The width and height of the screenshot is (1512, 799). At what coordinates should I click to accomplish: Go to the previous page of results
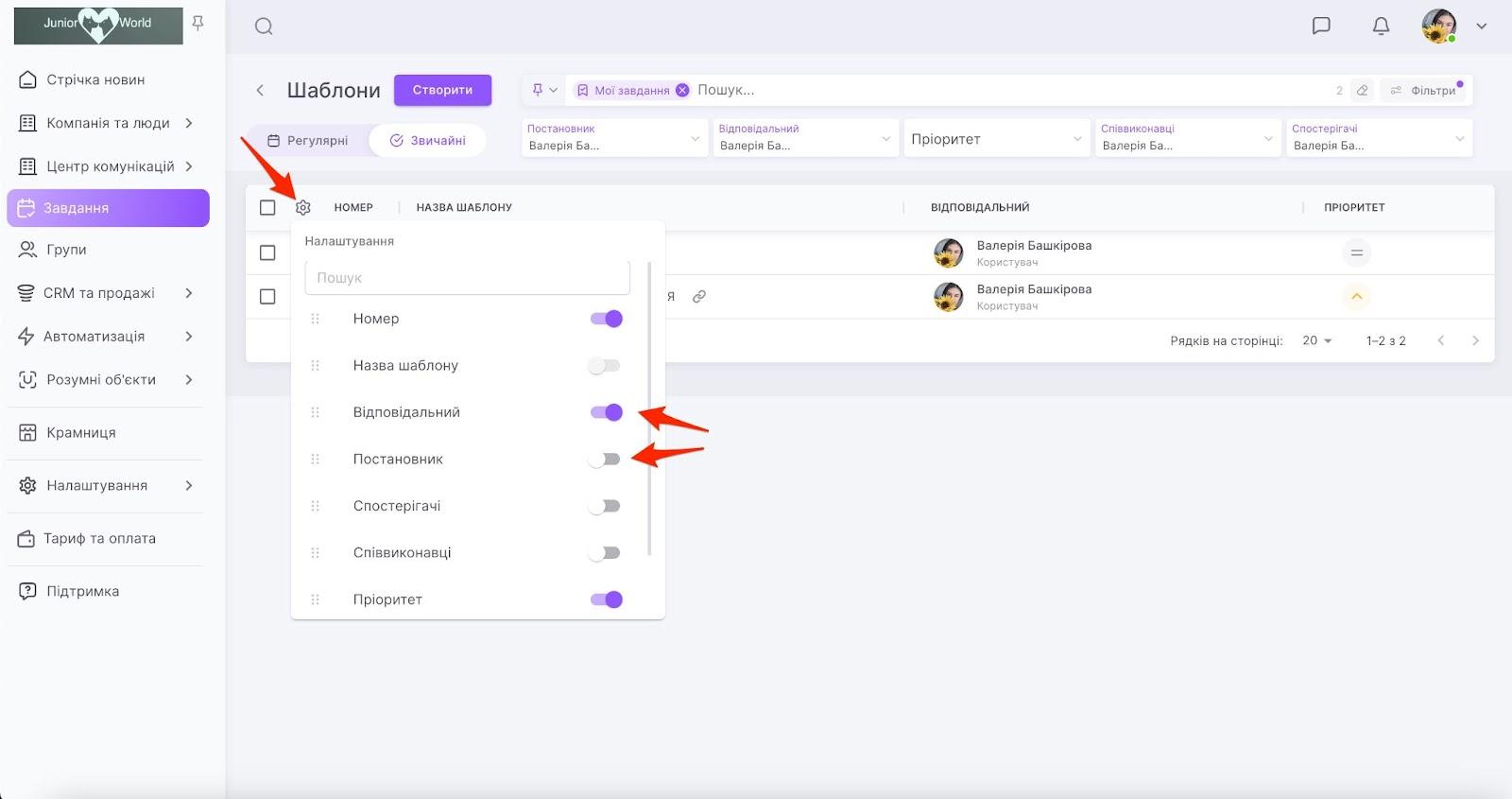(x=1440, y=340)
